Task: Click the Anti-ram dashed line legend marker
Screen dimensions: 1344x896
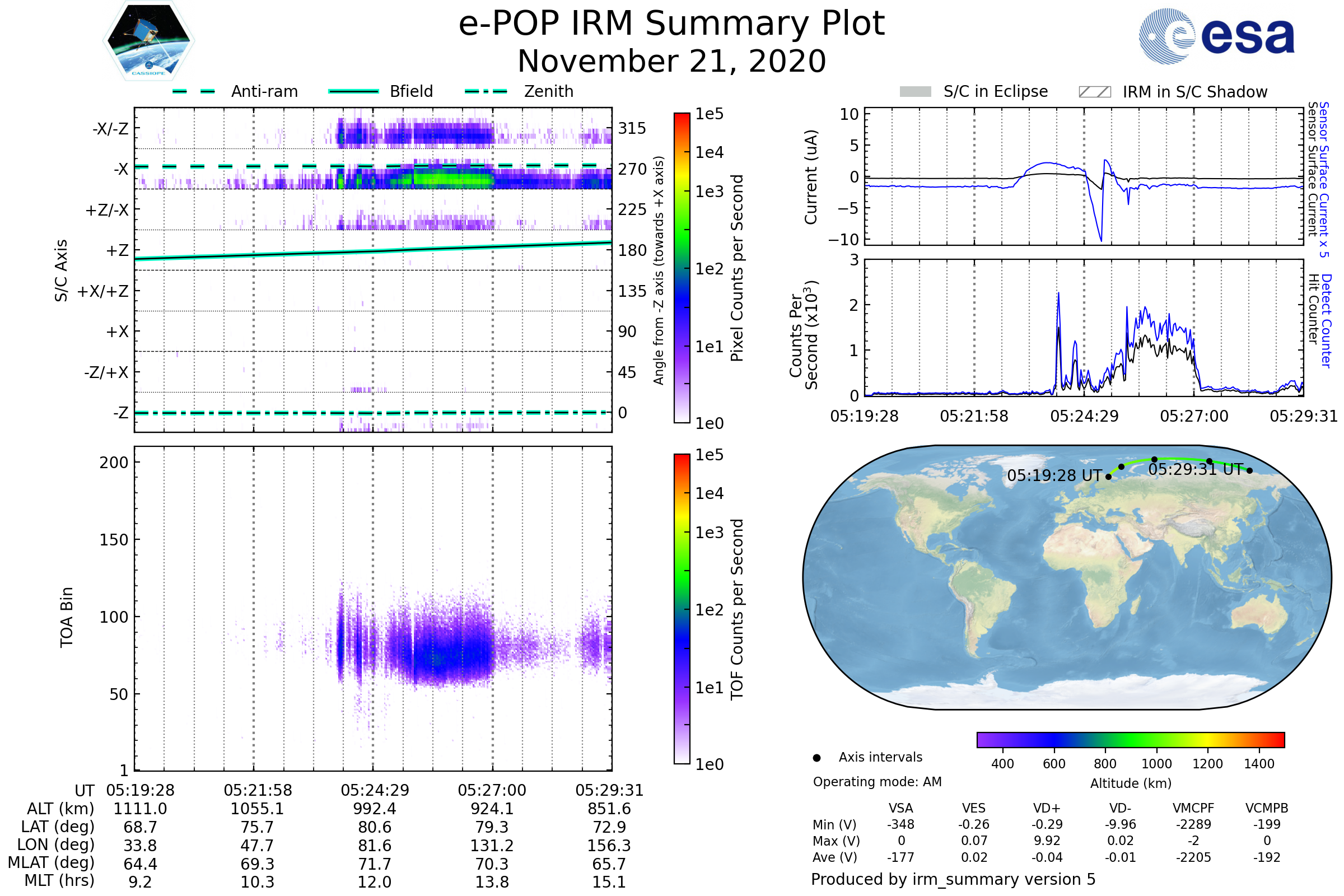Action: (x=194, y=91)
